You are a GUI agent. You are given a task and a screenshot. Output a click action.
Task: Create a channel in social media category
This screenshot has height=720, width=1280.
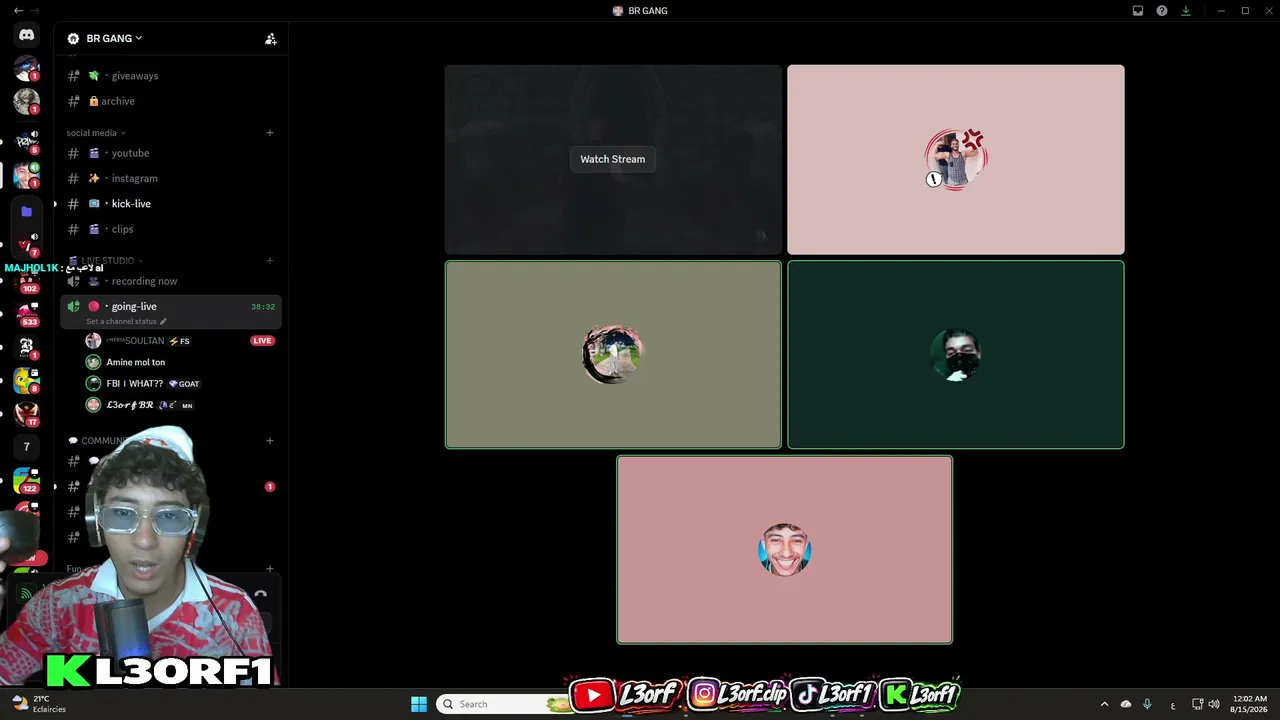click(x=270, y=133)
